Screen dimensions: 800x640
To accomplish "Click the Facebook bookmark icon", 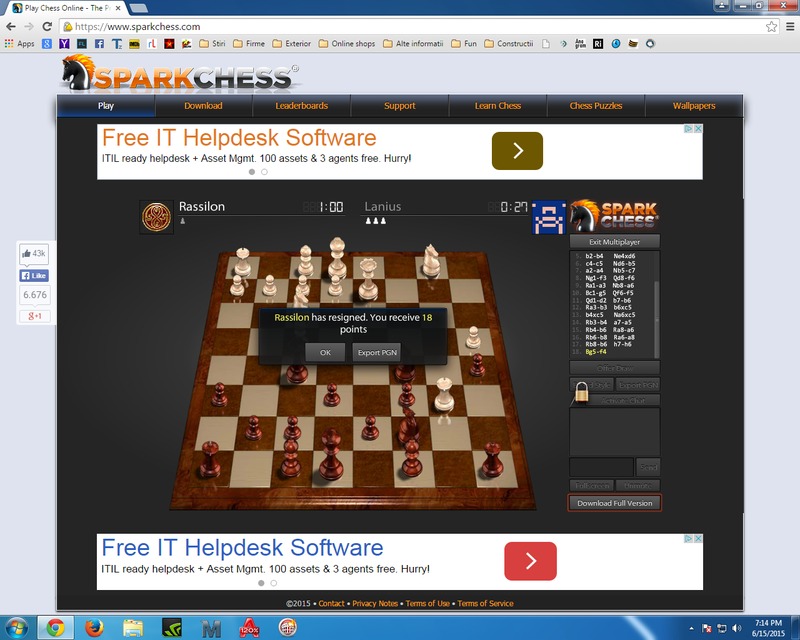I will click(x=99, y=44).
